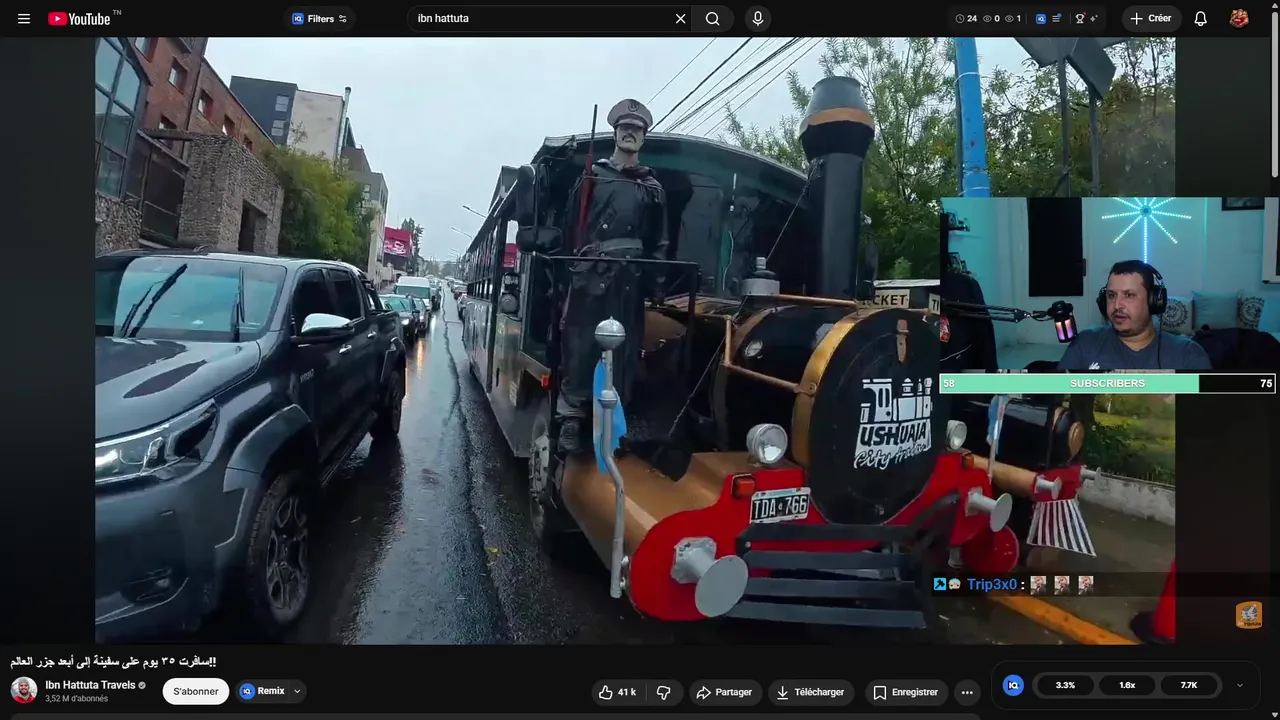Image resolution: width=1280 pixels, height=720 pixels.
Task: Dislike the video with thumbs down
Action: click(663, 692)
